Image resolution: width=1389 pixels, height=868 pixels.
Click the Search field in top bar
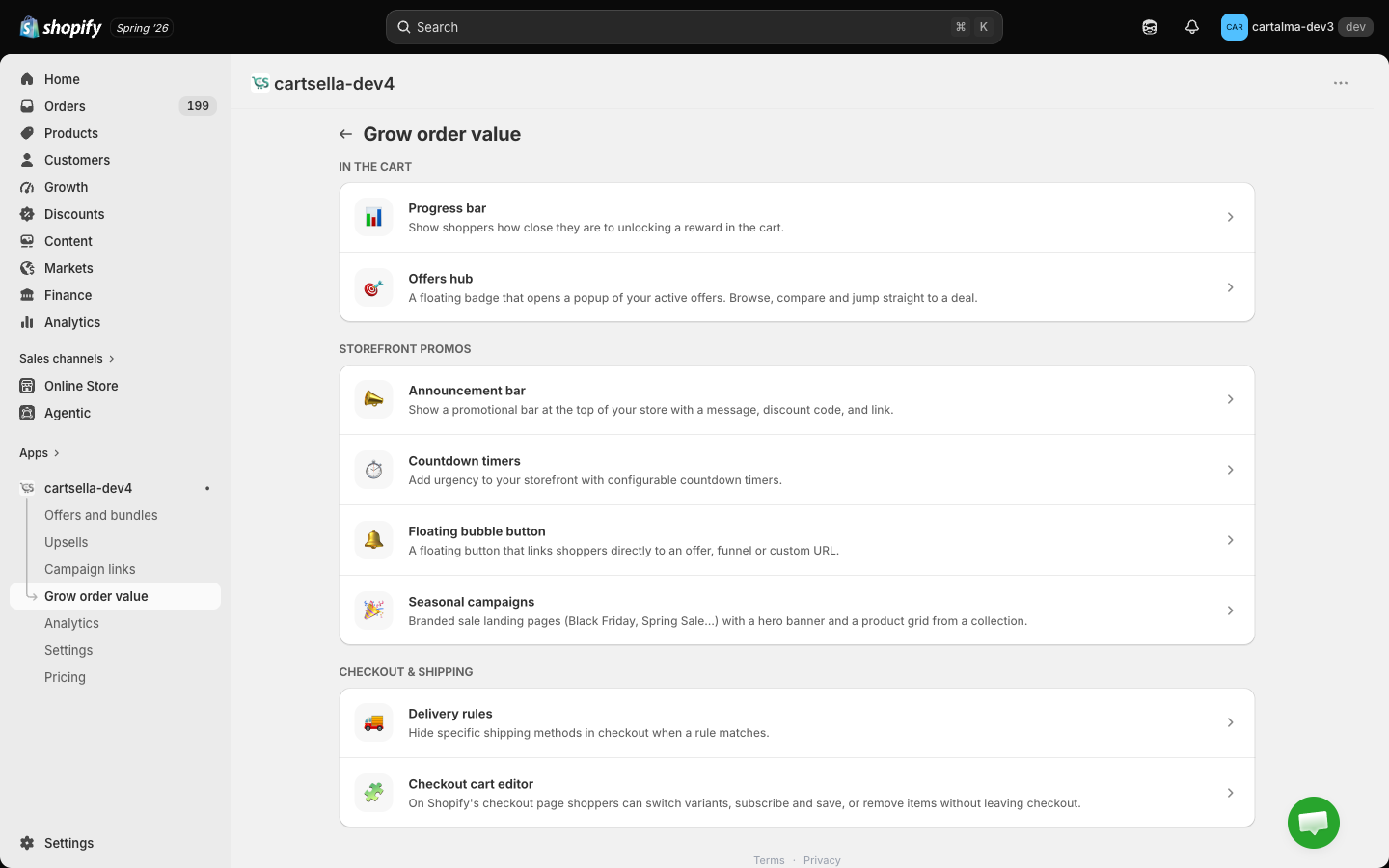click(x=694, y=27)
